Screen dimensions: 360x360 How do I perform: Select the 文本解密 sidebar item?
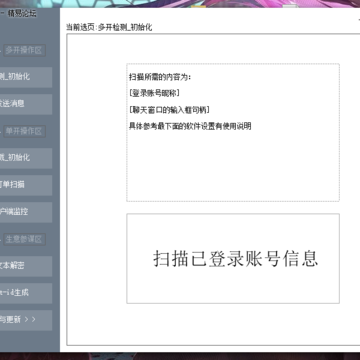(x=26, y=266)
